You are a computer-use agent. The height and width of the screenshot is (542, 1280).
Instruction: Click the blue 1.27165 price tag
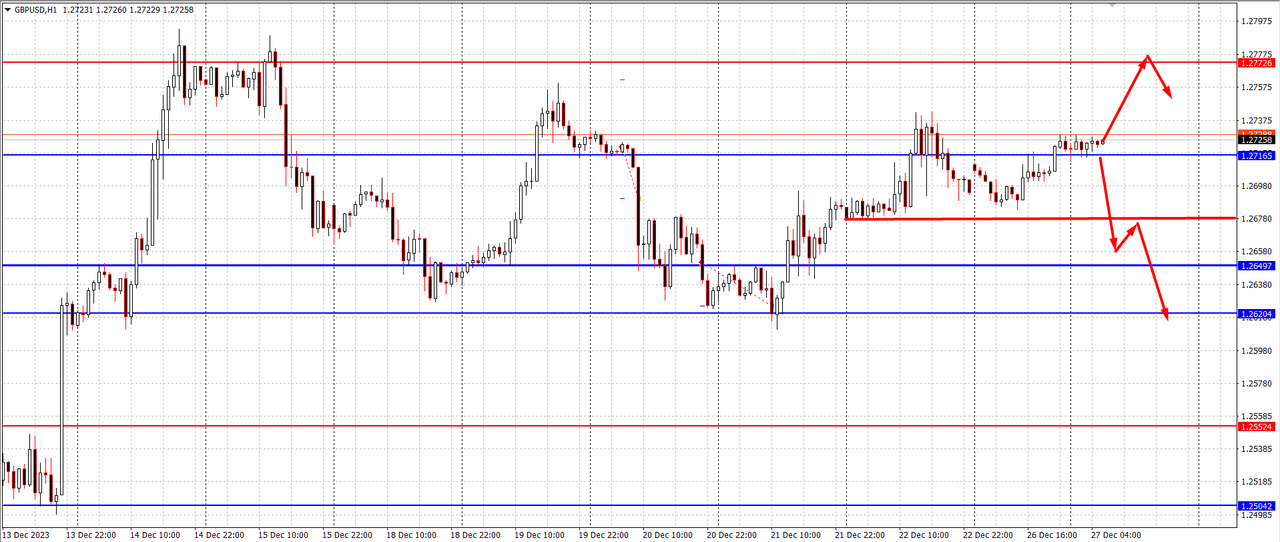(x=1256, y=156)
